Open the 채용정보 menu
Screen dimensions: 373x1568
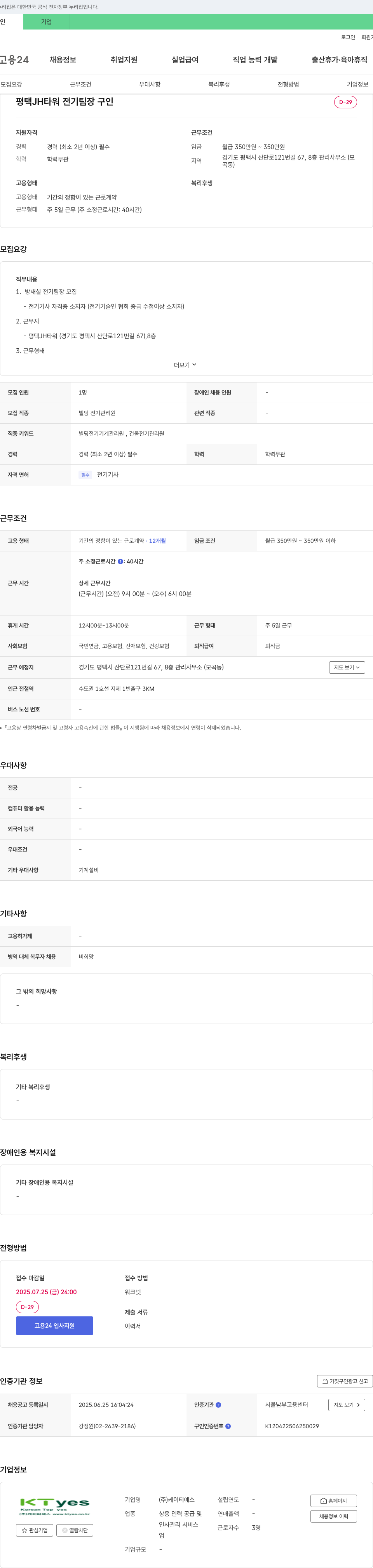tap(63, 60)
